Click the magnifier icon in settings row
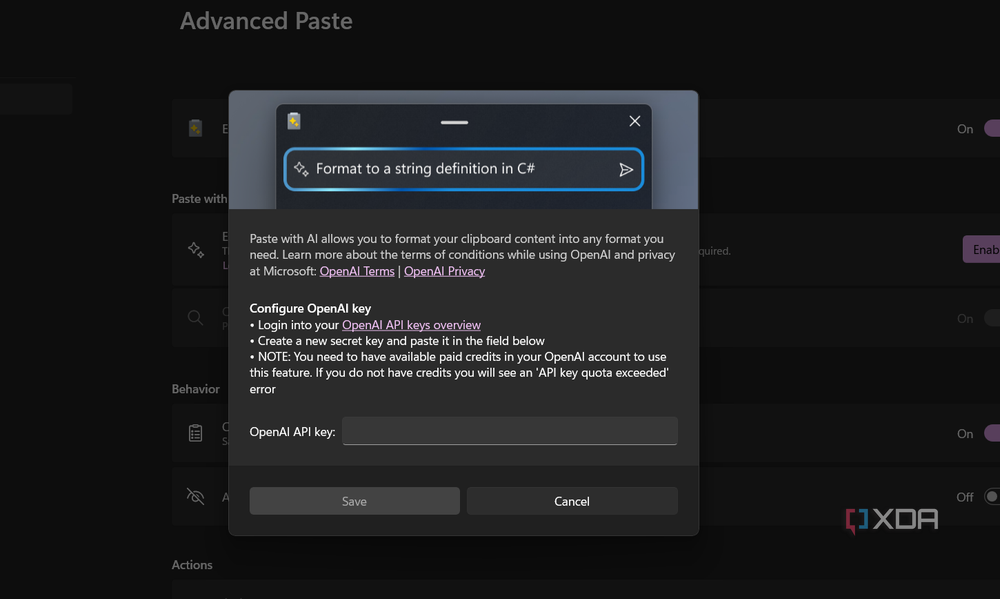This screenshot has width=1000, height=599. pyautogui.click(x=196, y=318)
